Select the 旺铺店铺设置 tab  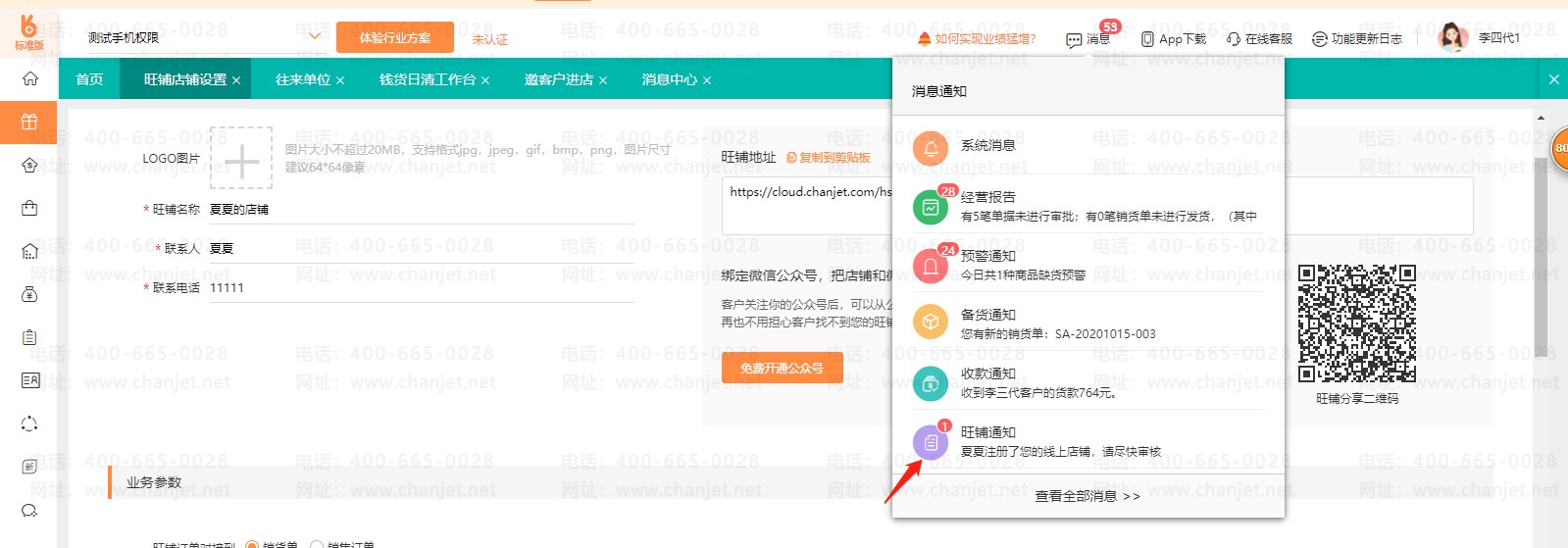pos(185,79)
